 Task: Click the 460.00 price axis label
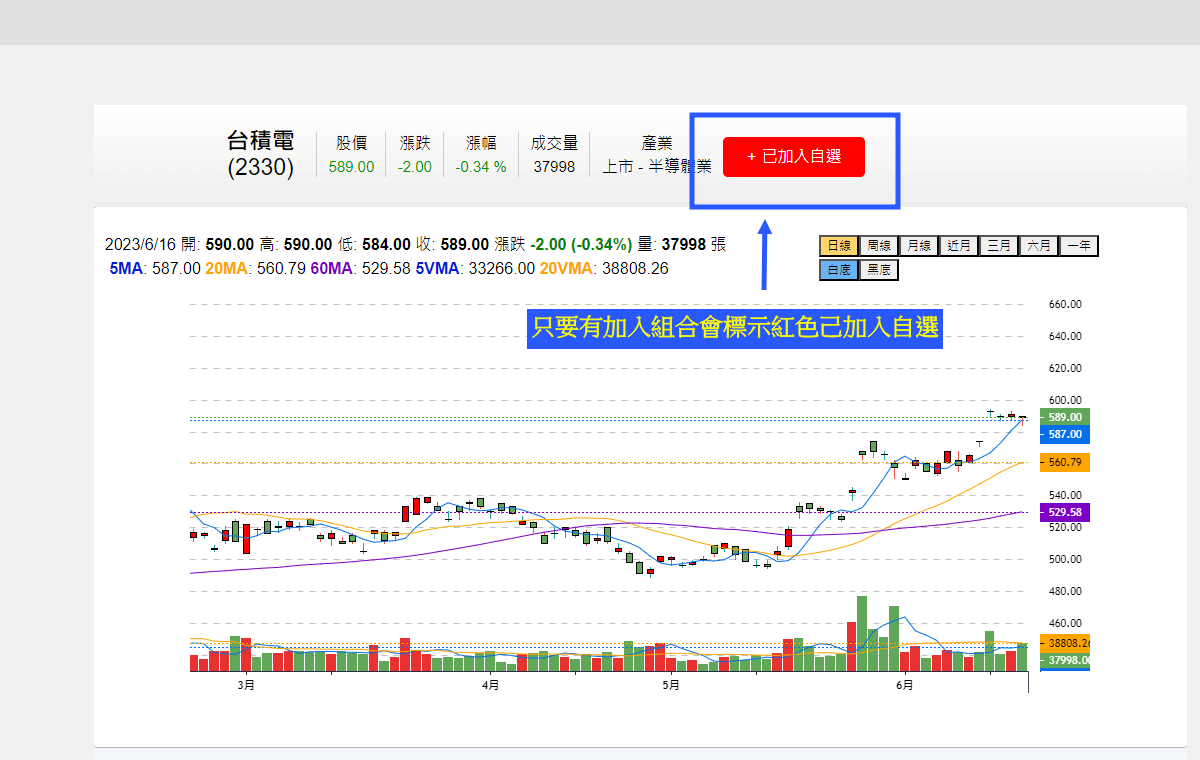(x=1065, y=623)
